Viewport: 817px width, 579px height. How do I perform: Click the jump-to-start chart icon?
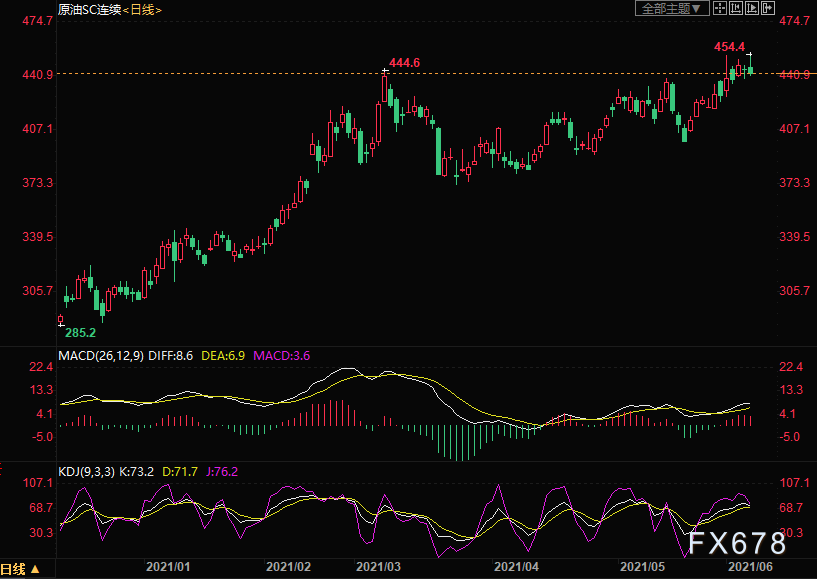[736, 8]
